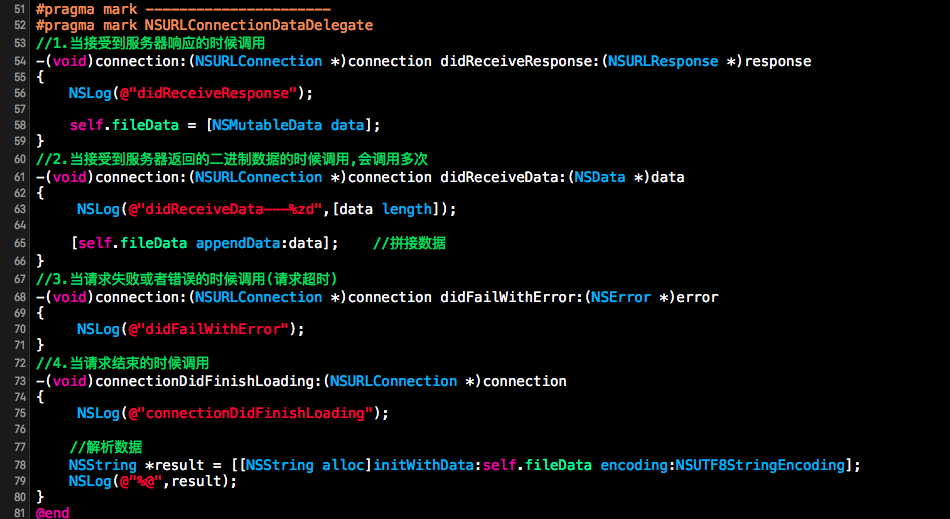Click line number 61 in the gutter

click(x=19, y=177)
